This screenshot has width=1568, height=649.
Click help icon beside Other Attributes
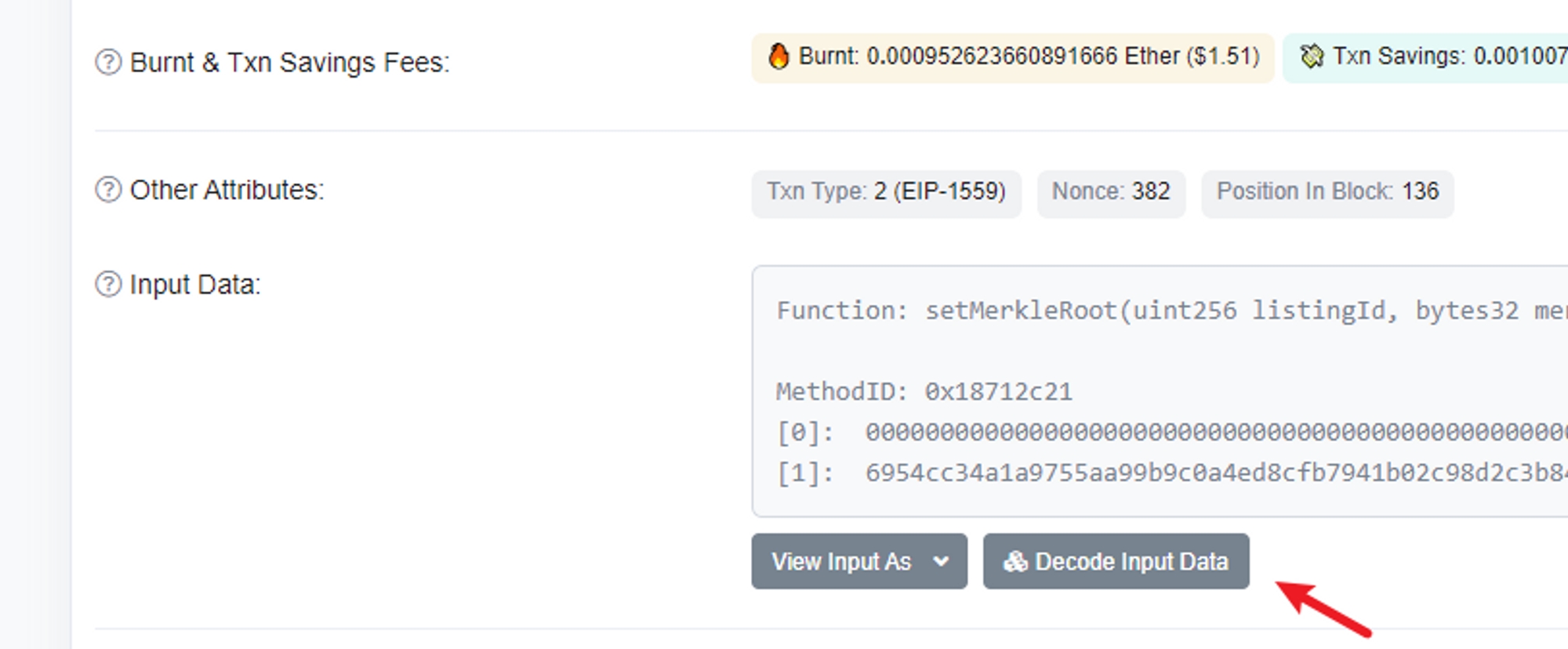tap(108, 190)
